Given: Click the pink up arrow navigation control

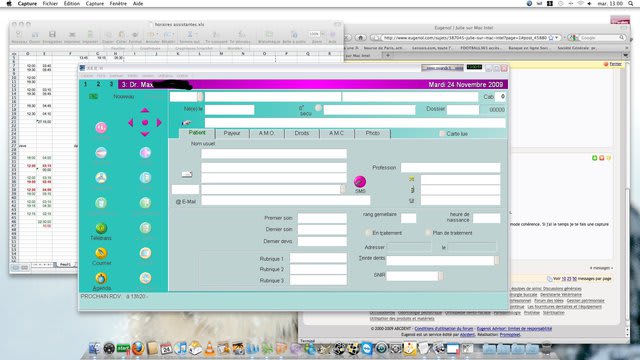Looking at the screenshot, I should pyautogui.click(x=145, y=110).
